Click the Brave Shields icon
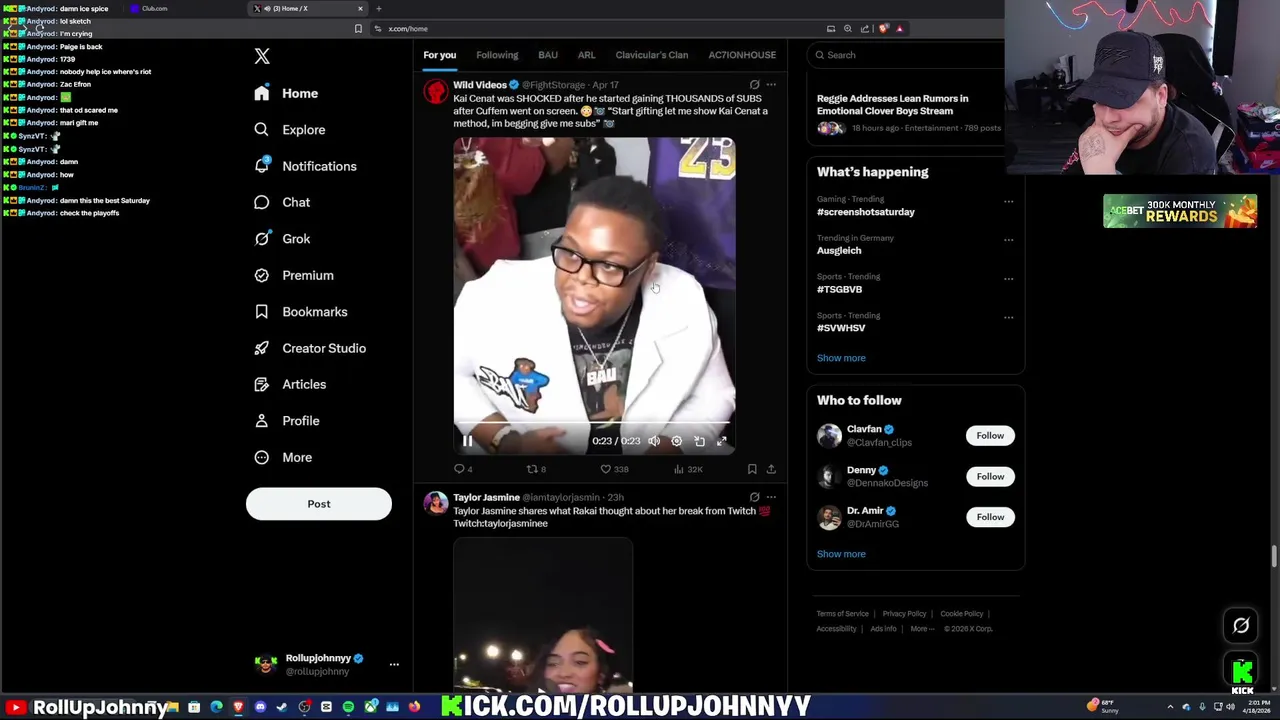The height and width of the screenshot is (720, 1280). tap(884, 29)
